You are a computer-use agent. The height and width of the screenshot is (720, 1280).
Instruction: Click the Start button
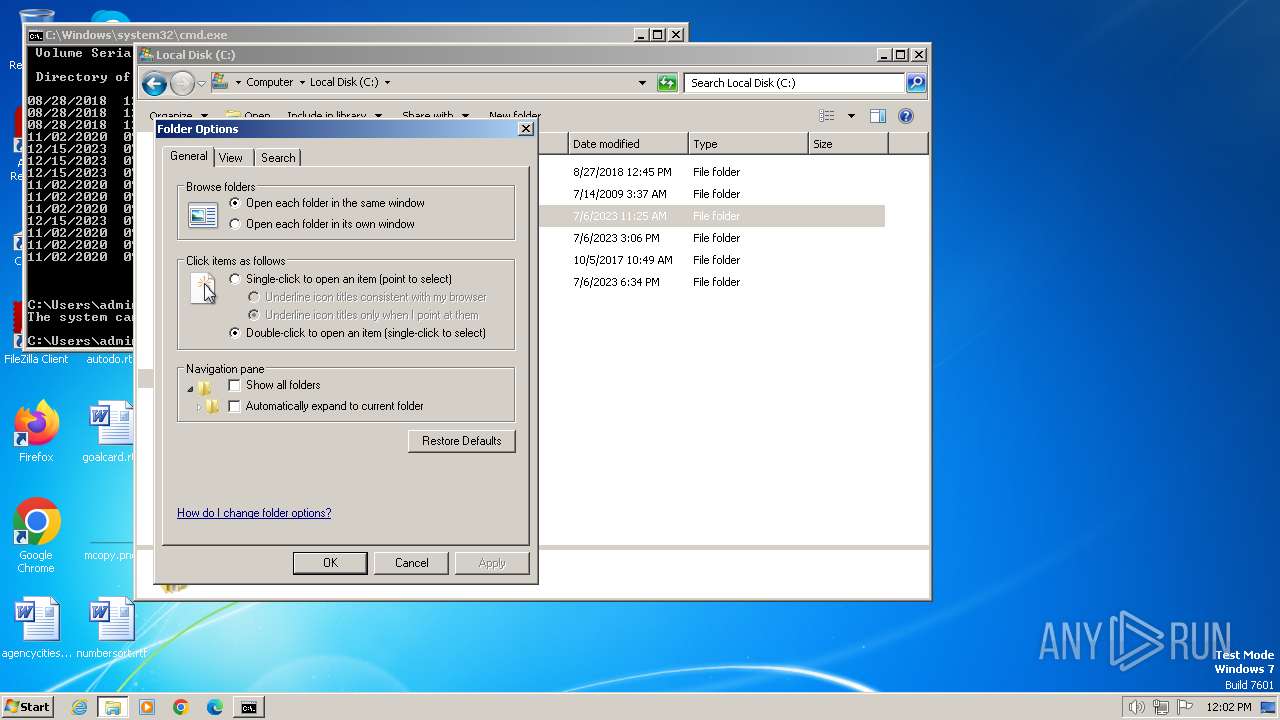pyautogui.click(x=28, y=707)
